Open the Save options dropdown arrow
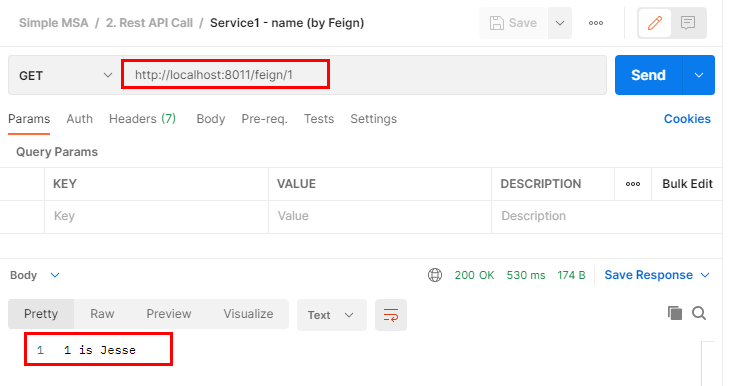This screenshot has height=386, width=731. click(560, 23)
